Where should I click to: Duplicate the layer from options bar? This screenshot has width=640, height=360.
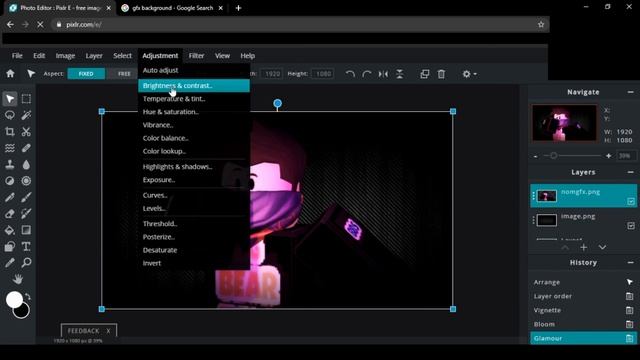tap(424, 74)
